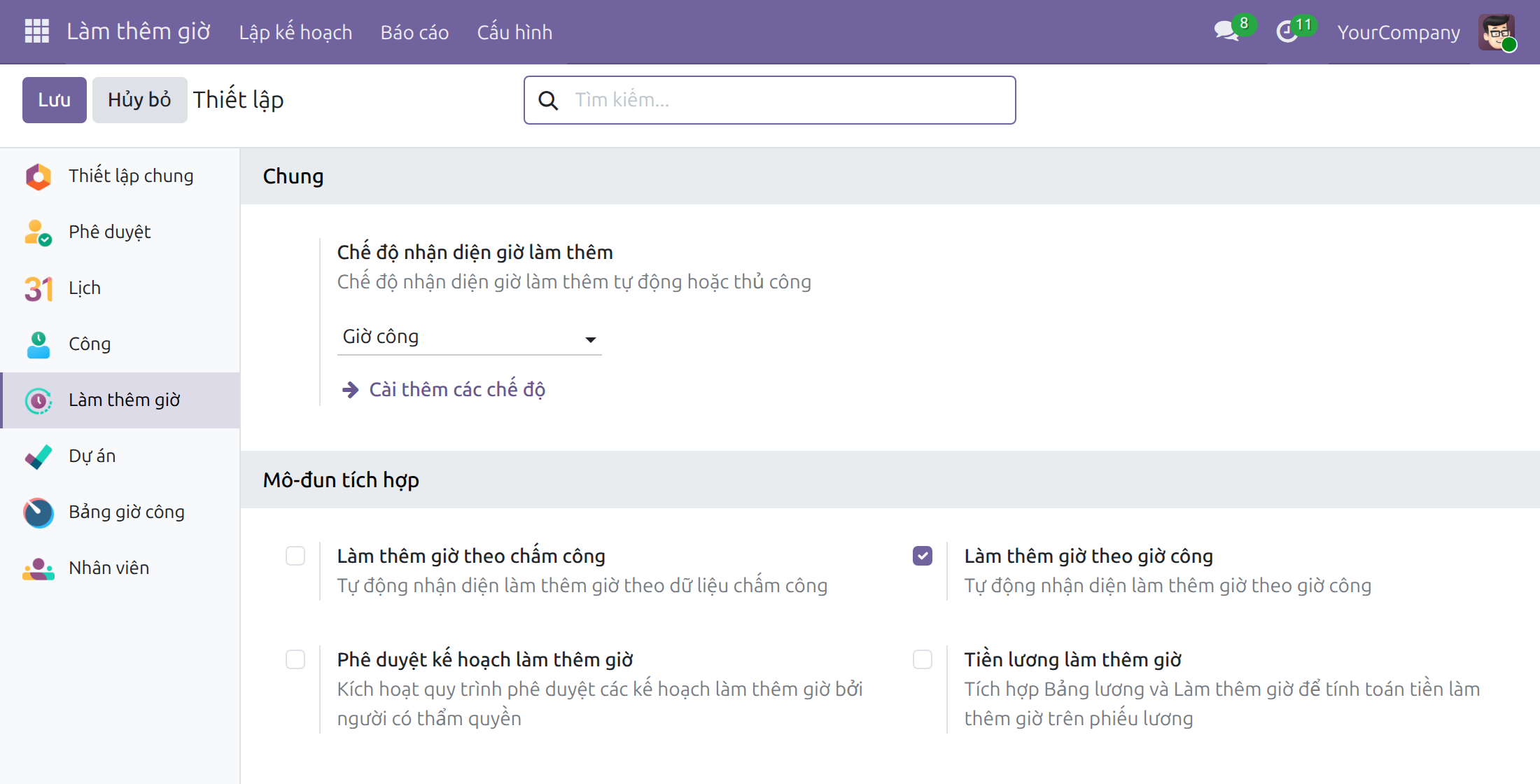This screenshot has height=784, width=1540.
Task: Click the Mô-đun tích hợp section header
Action: point(341,479)
